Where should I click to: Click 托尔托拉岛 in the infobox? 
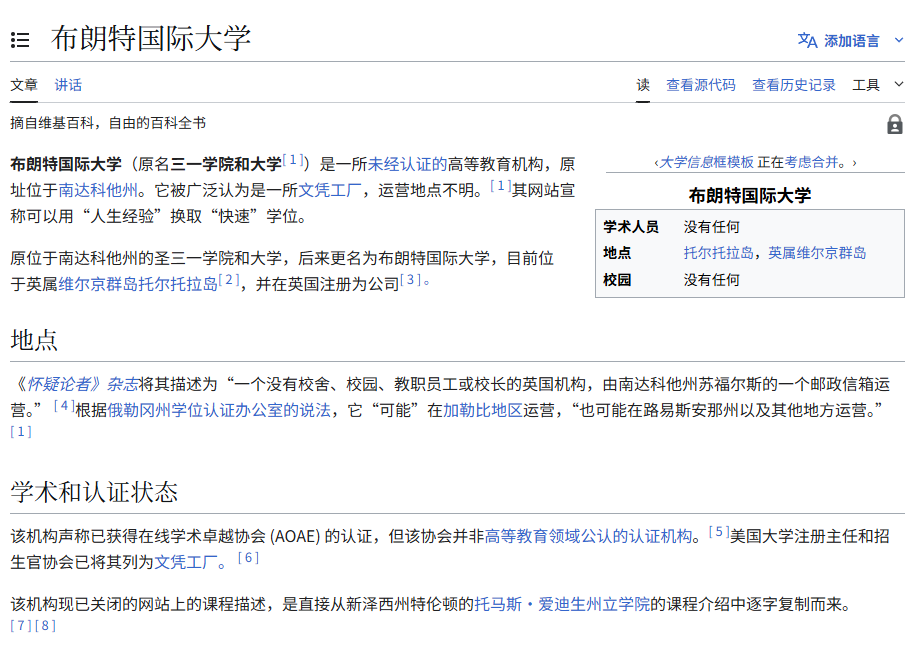[x=720, y=253]
